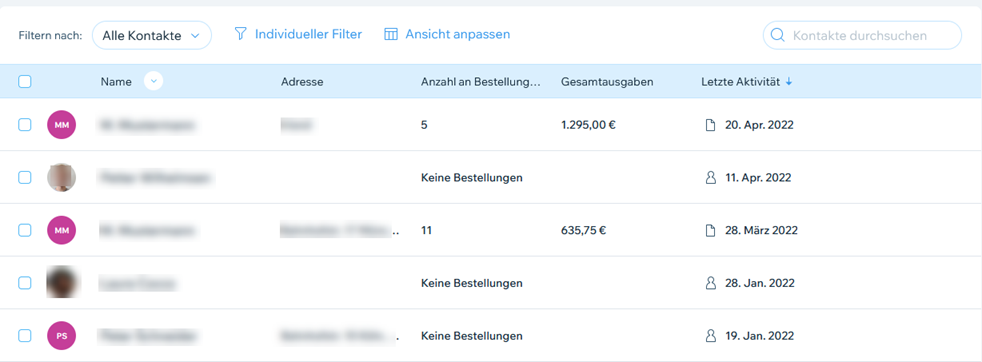Image resolution: width=982 pixels, height=362 pixels.
Task: Focus the Kontakte durchsuchen search field
Action: [x=862, y=36]
